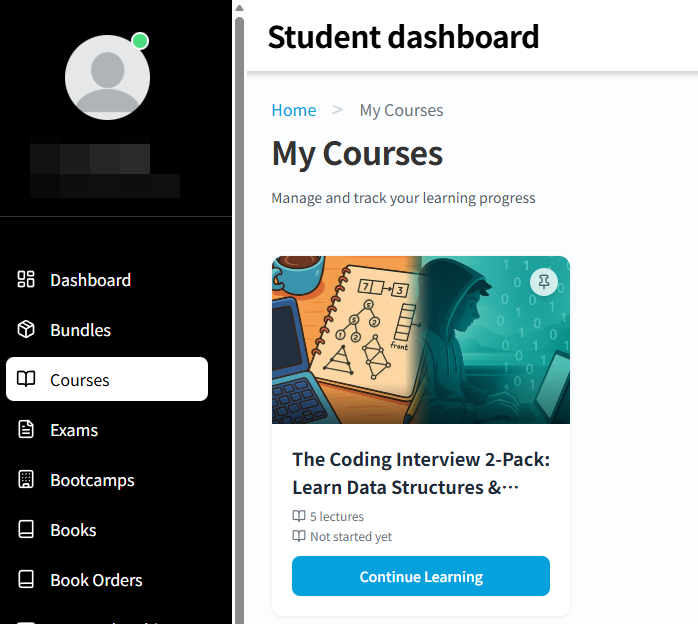This screenshot has width=698, height=624.
Task: Click the My Courses breadcrumb text
Action: 401,110
